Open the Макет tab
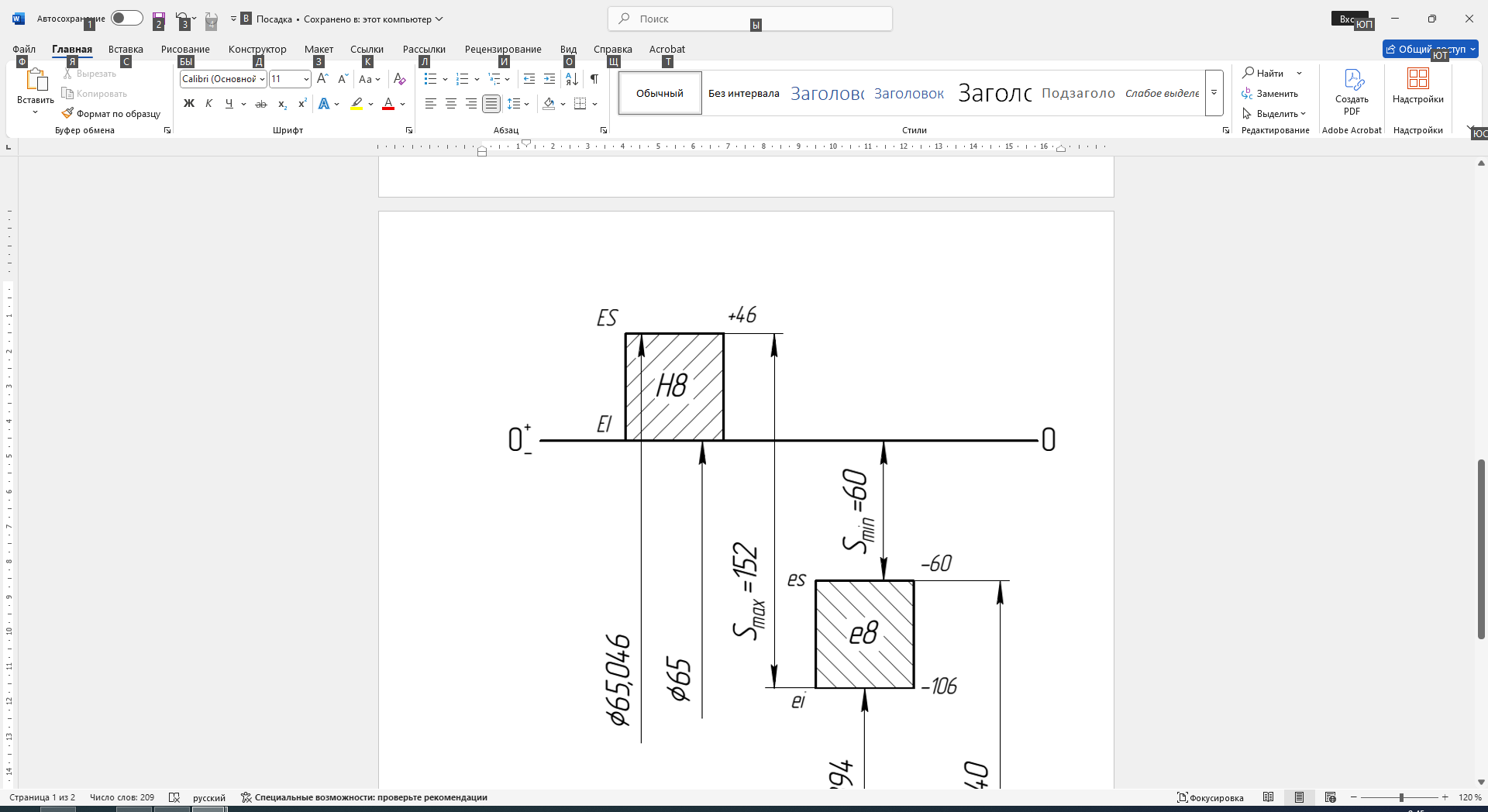 pyautogui.click(x=319, y=49)
